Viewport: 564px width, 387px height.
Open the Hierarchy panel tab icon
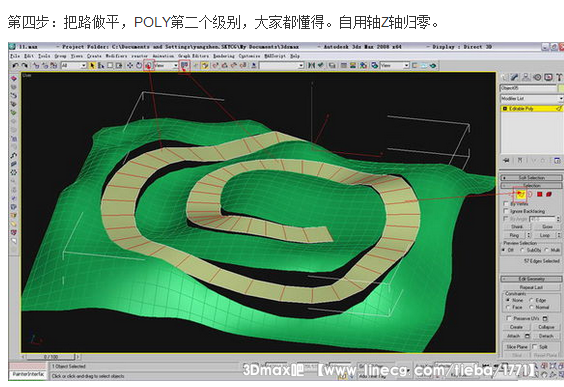click(526, 77)
